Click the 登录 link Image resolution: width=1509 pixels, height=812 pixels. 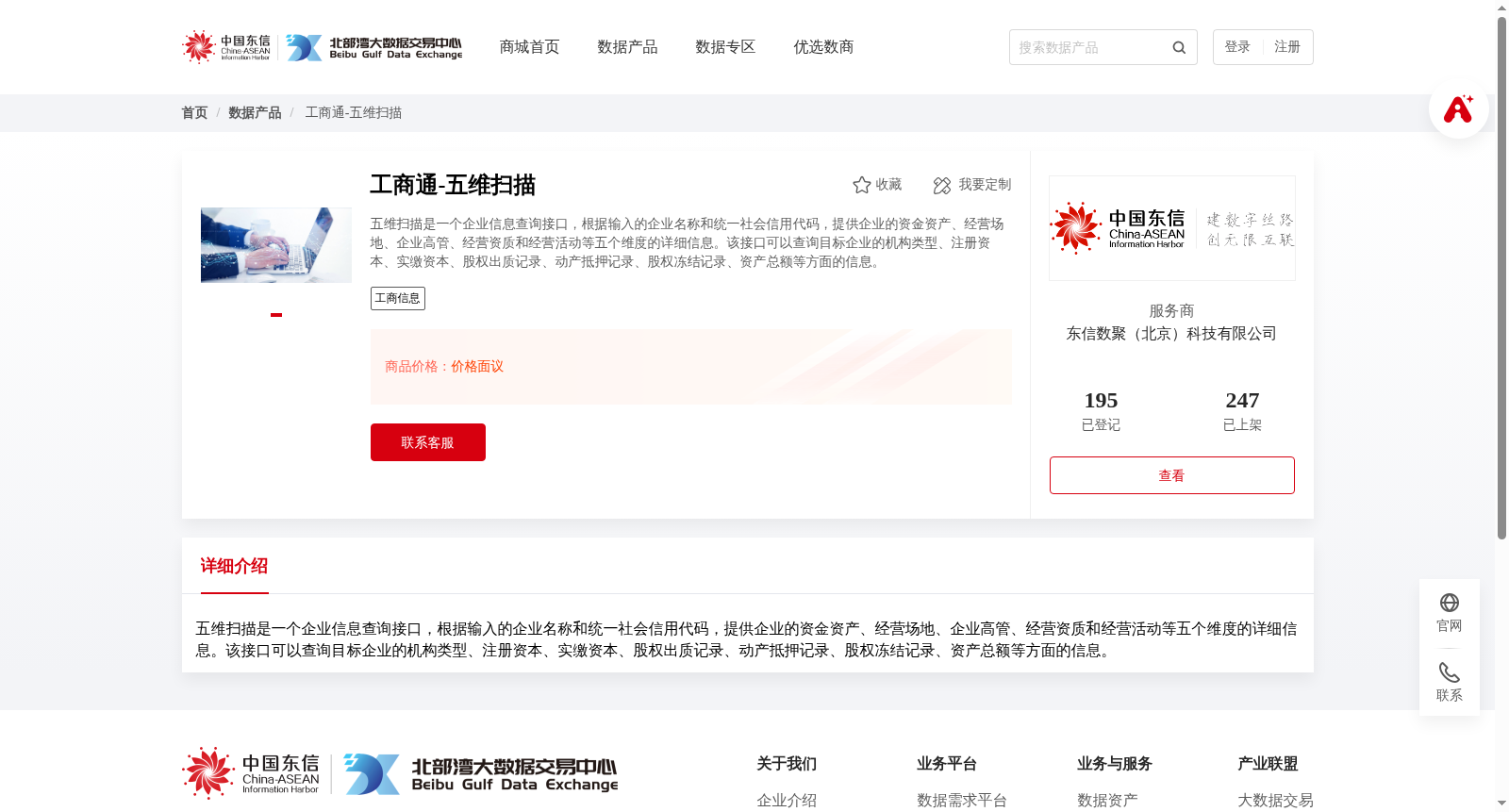pyautogui.click(x=1237, y=47)
